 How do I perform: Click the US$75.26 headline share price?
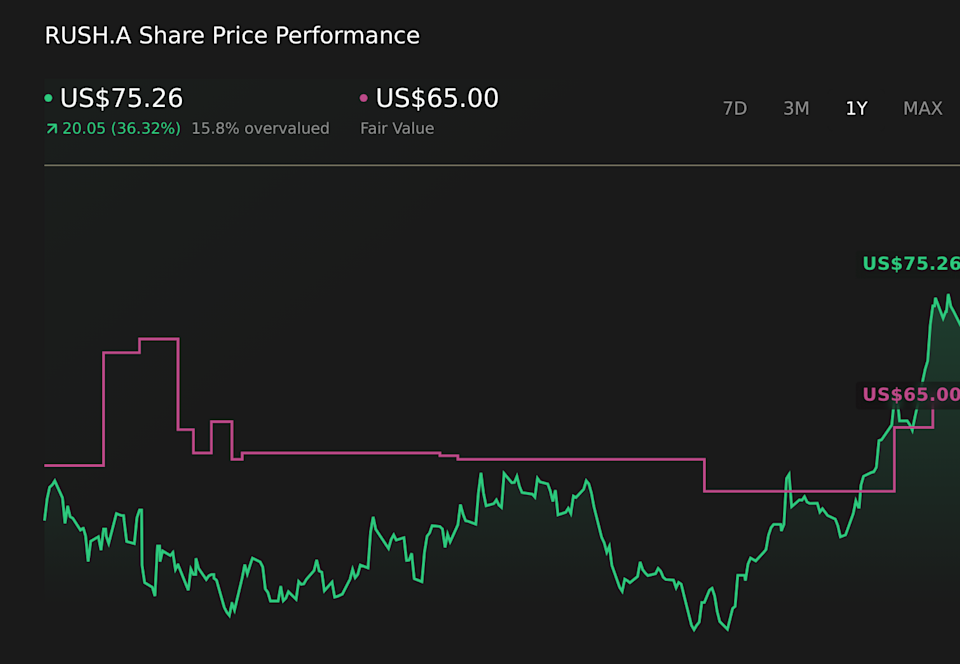[x=121, y=98]
